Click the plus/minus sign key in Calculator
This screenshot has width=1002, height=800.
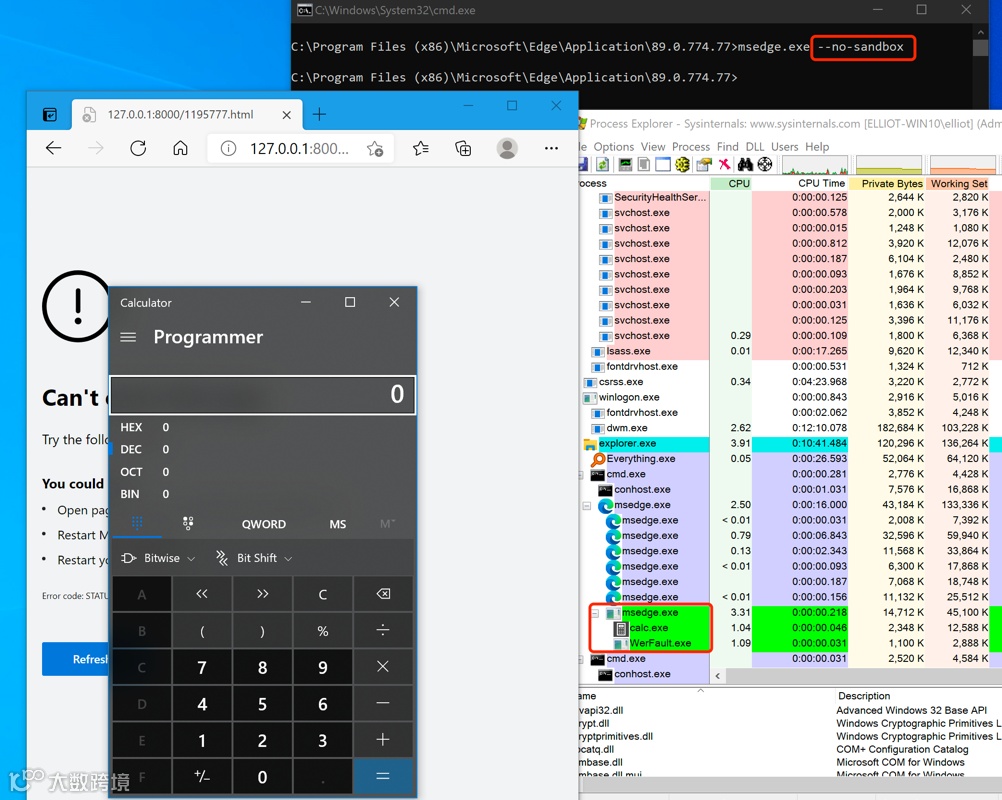click(202, 776)
